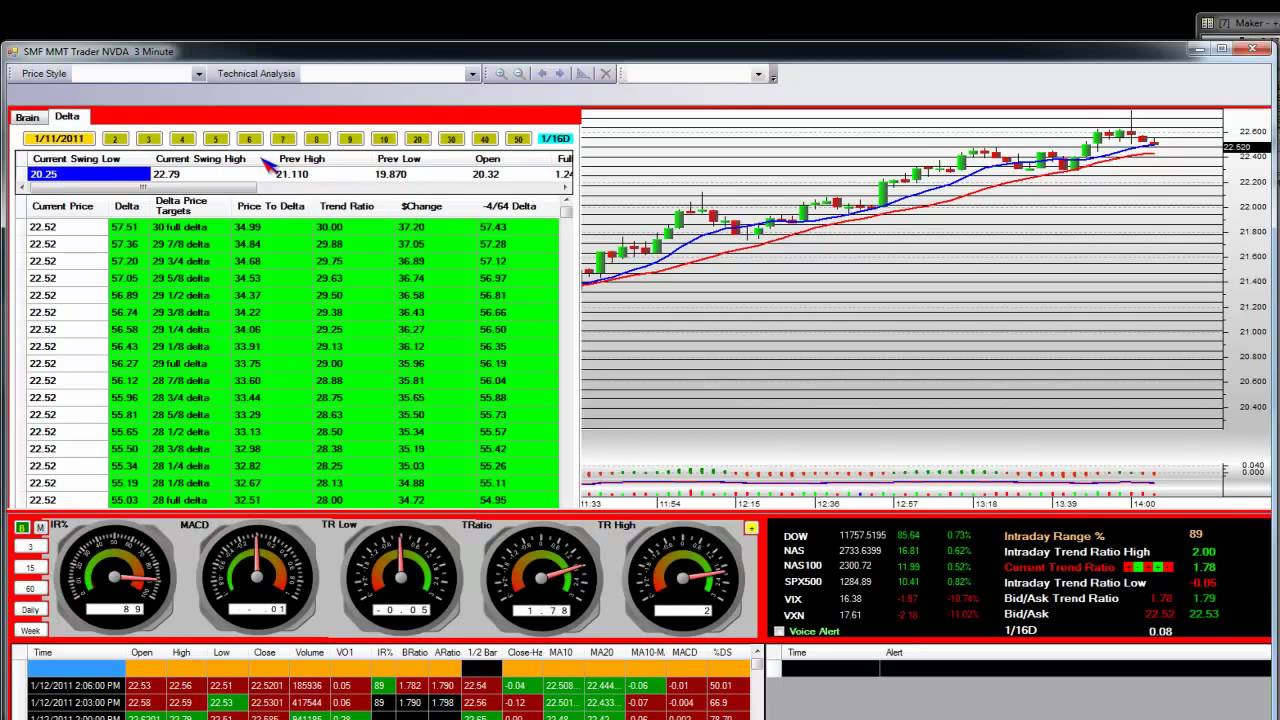Image resolution: width=1280 pixels, height=720 pixels.
Task: Click the yellow 50 button
Action: [x=518, y=139]
